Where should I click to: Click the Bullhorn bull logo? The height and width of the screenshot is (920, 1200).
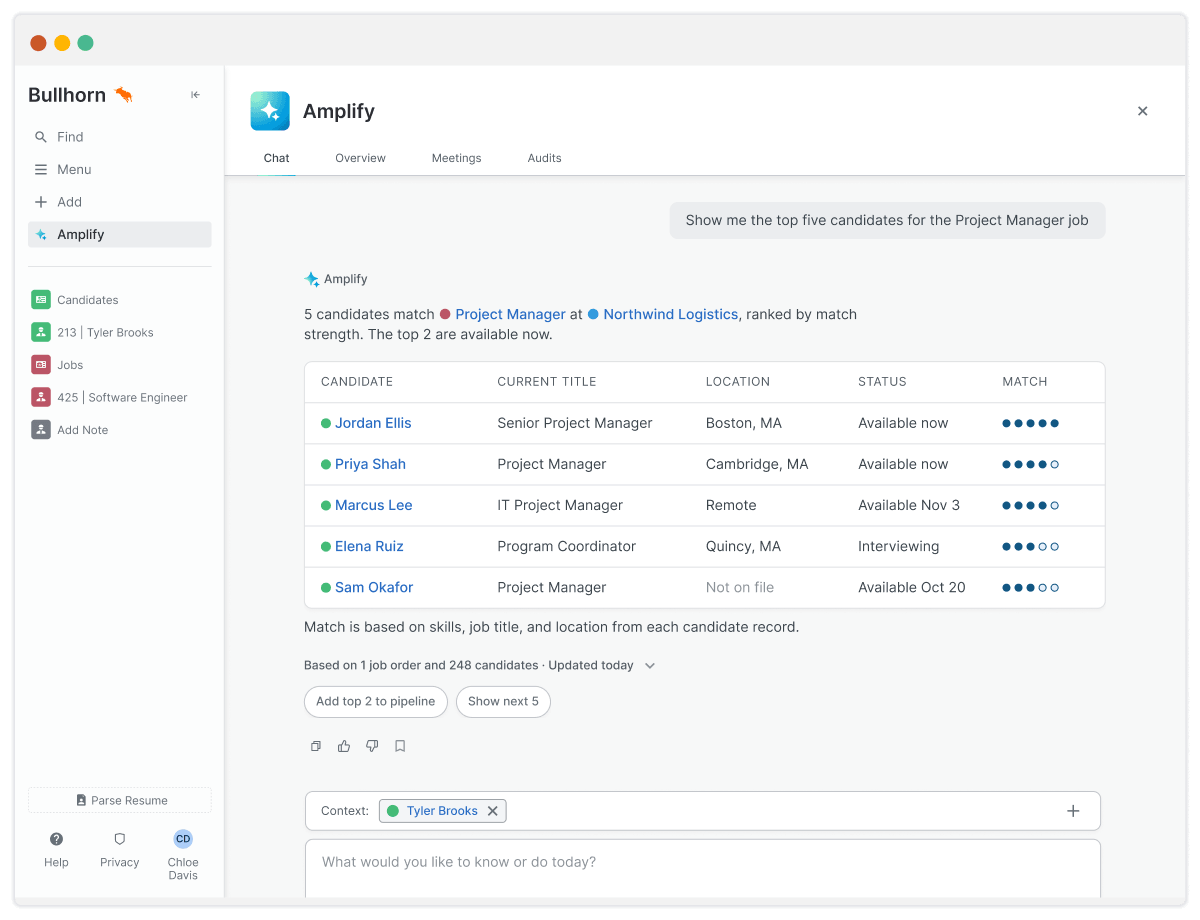(124, 95)
